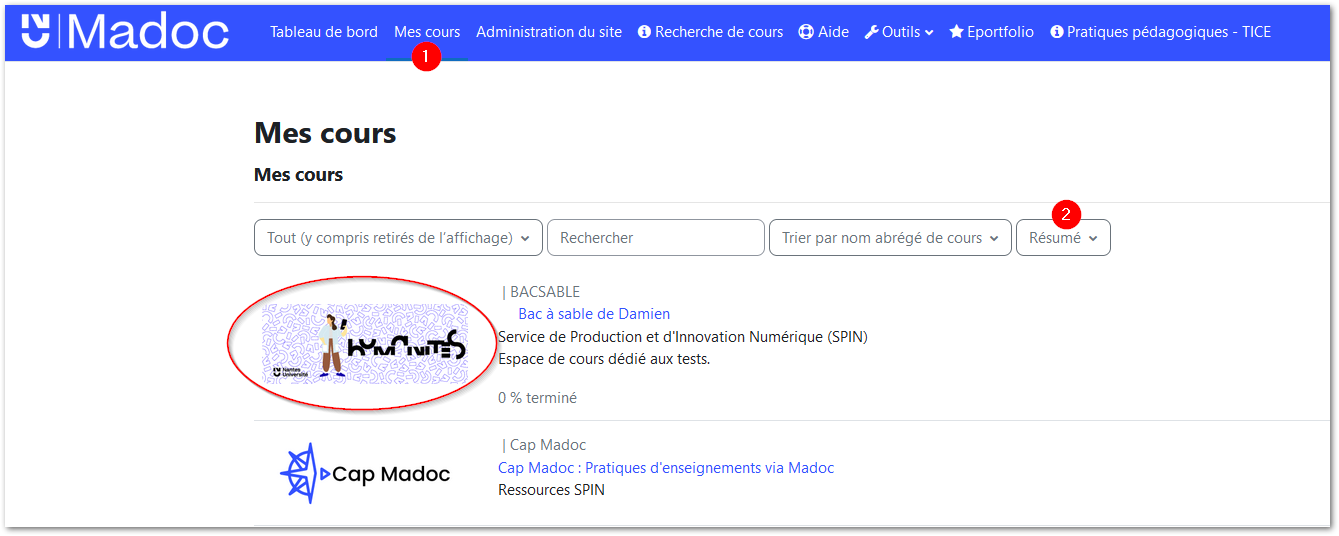Open the 'Tout (y compris retirés)' filter dropdown
Screen dimensions: 1339x536
coord(398,238)
